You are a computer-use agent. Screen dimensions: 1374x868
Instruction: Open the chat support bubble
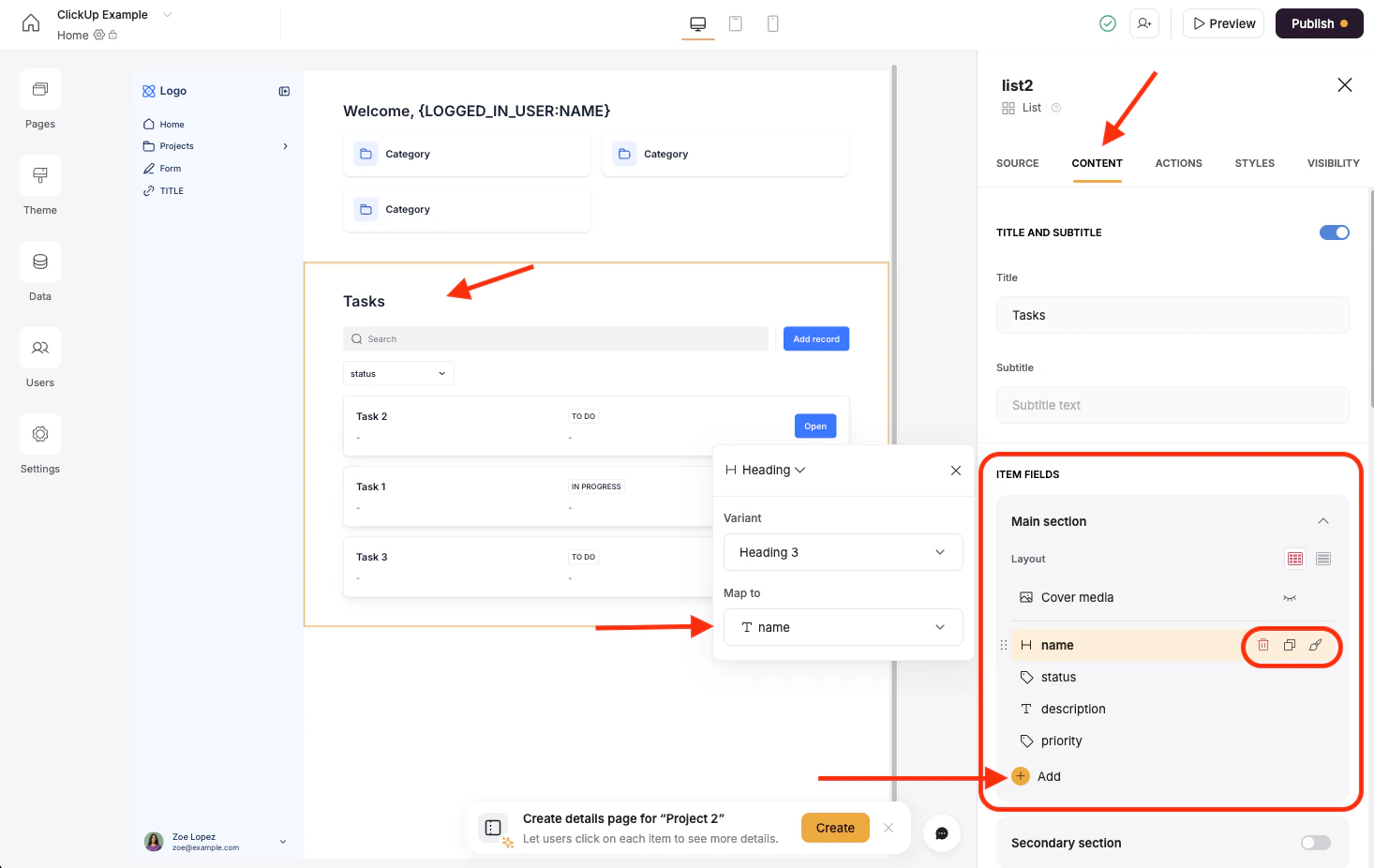pyautogui.click(x=942, y=833)
